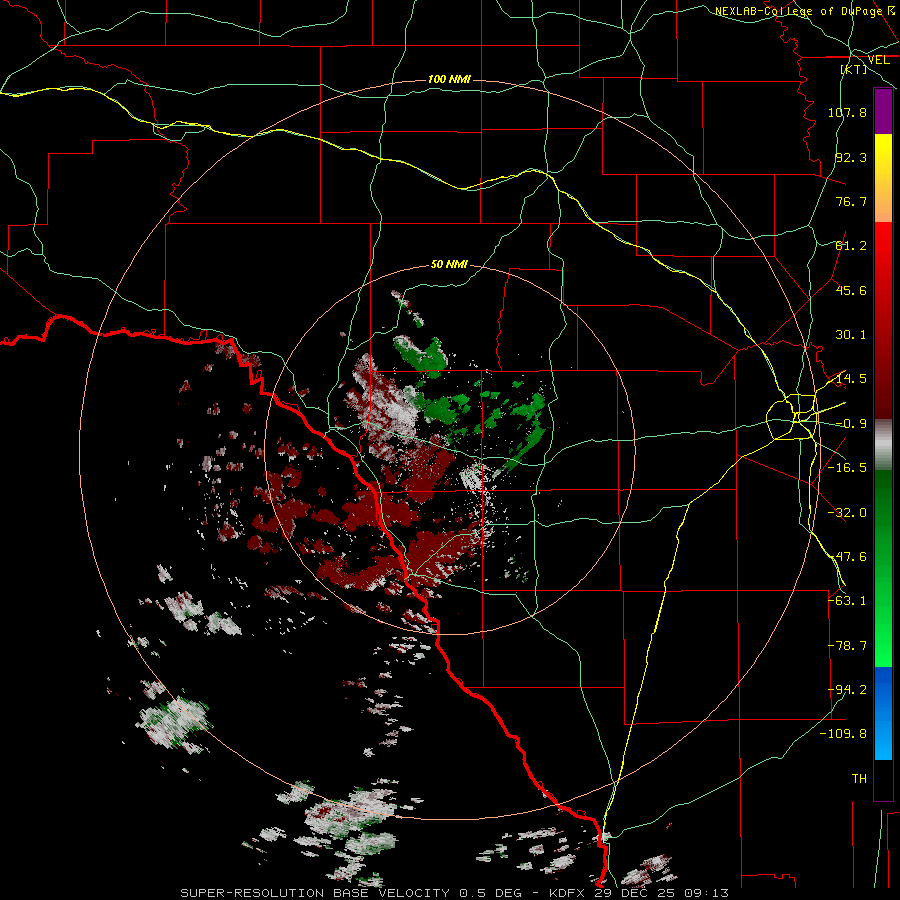Viewport: 900px width, 900px height.
Task: Pick the purple segment of the velocity color bar
Action: click(x=883, y=111)
